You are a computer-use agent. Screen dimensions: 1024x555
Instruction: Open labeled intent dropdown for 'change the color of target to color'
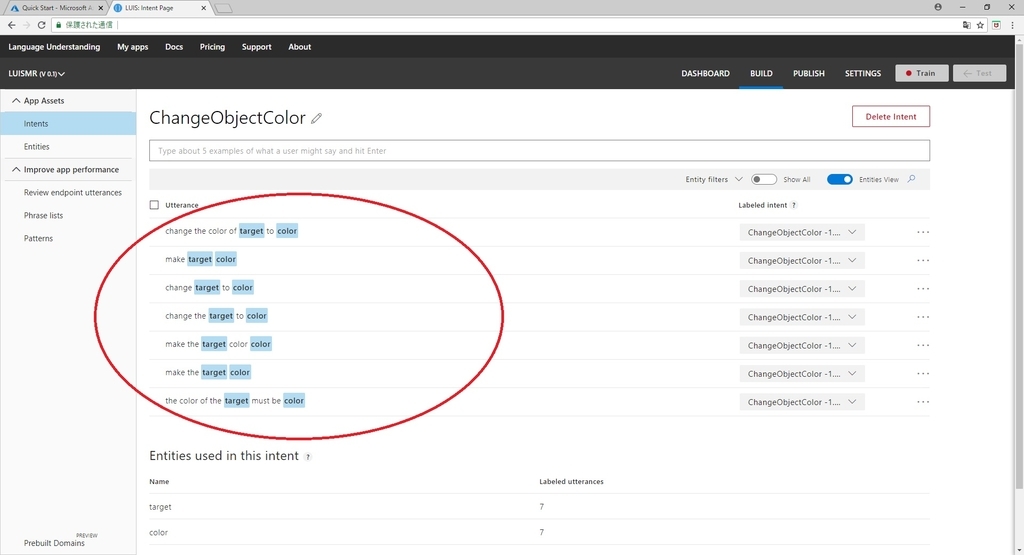point(802,232)
